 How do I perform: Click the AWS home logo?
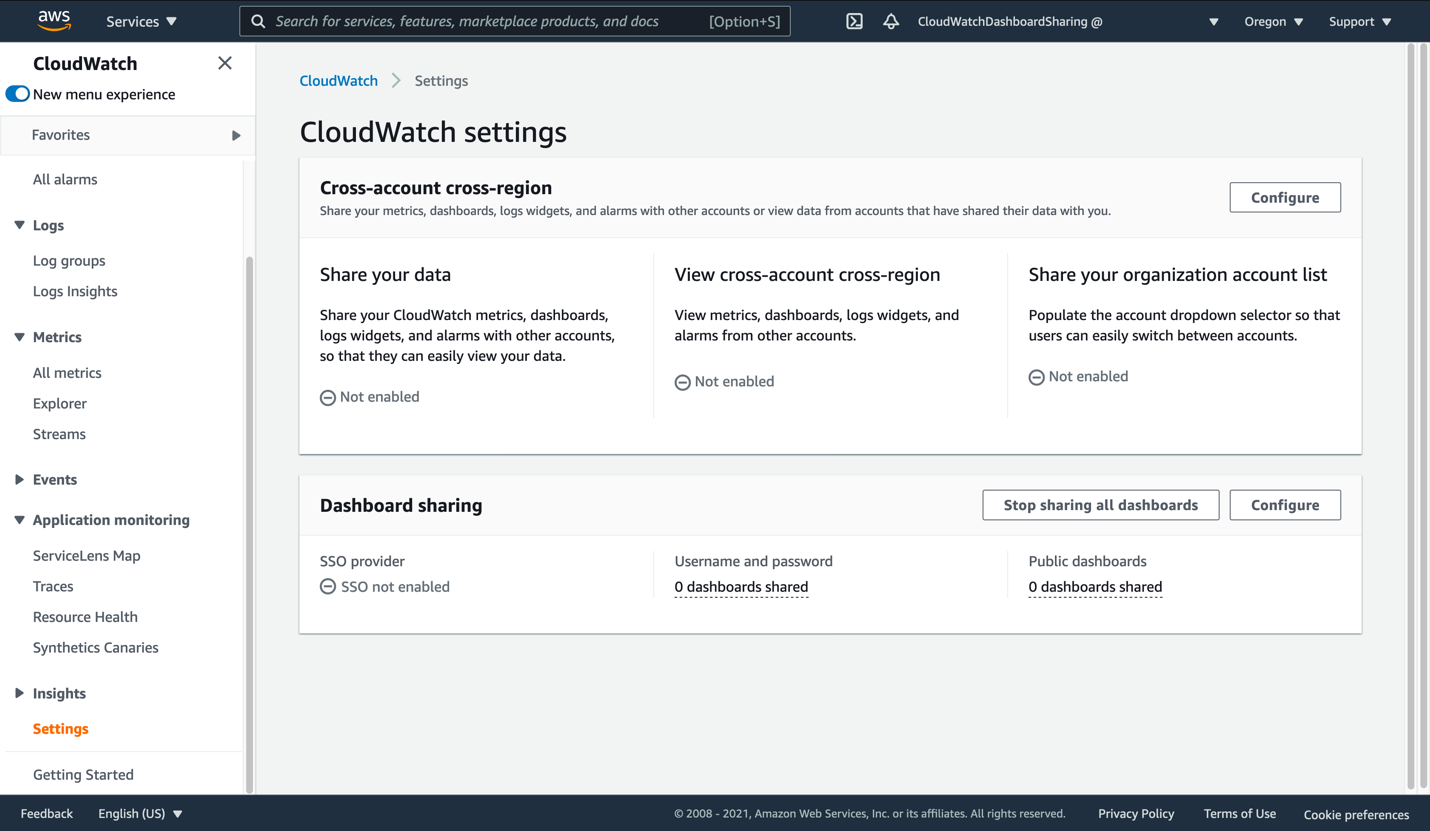point(53,20)
